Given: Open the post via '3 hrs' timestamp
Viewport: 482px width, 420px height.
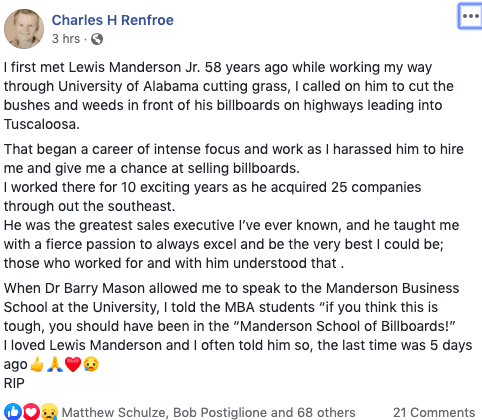Looking at the screenshot, I should pos(66,39).
